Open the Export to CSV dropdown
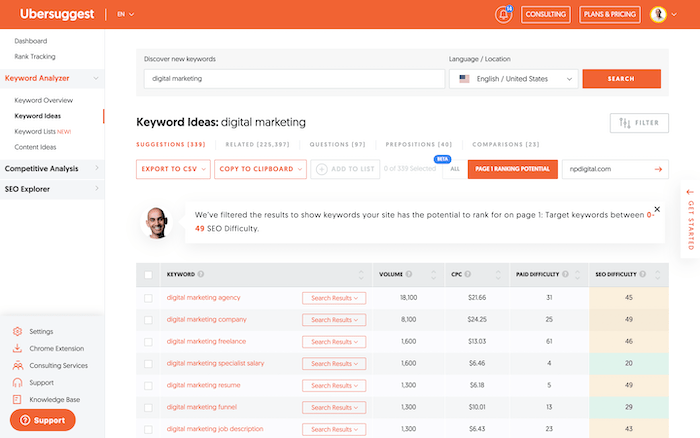Image resolution: width=700 pixels, height=438 pixels. coord(173,169)
